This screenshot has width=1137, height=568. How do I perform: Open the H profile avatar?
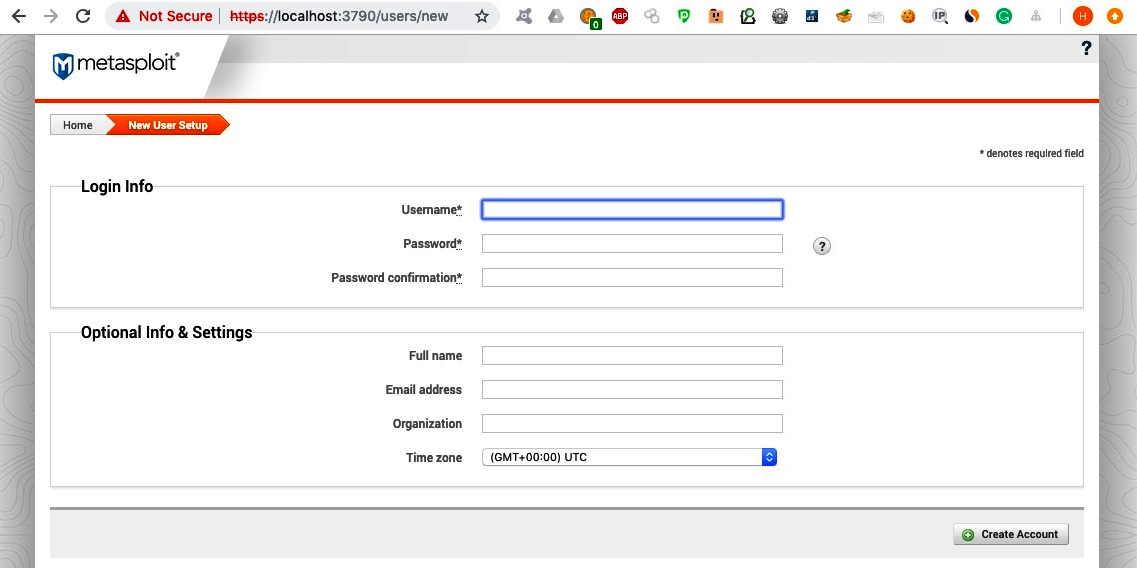[x=1083, y=16]
